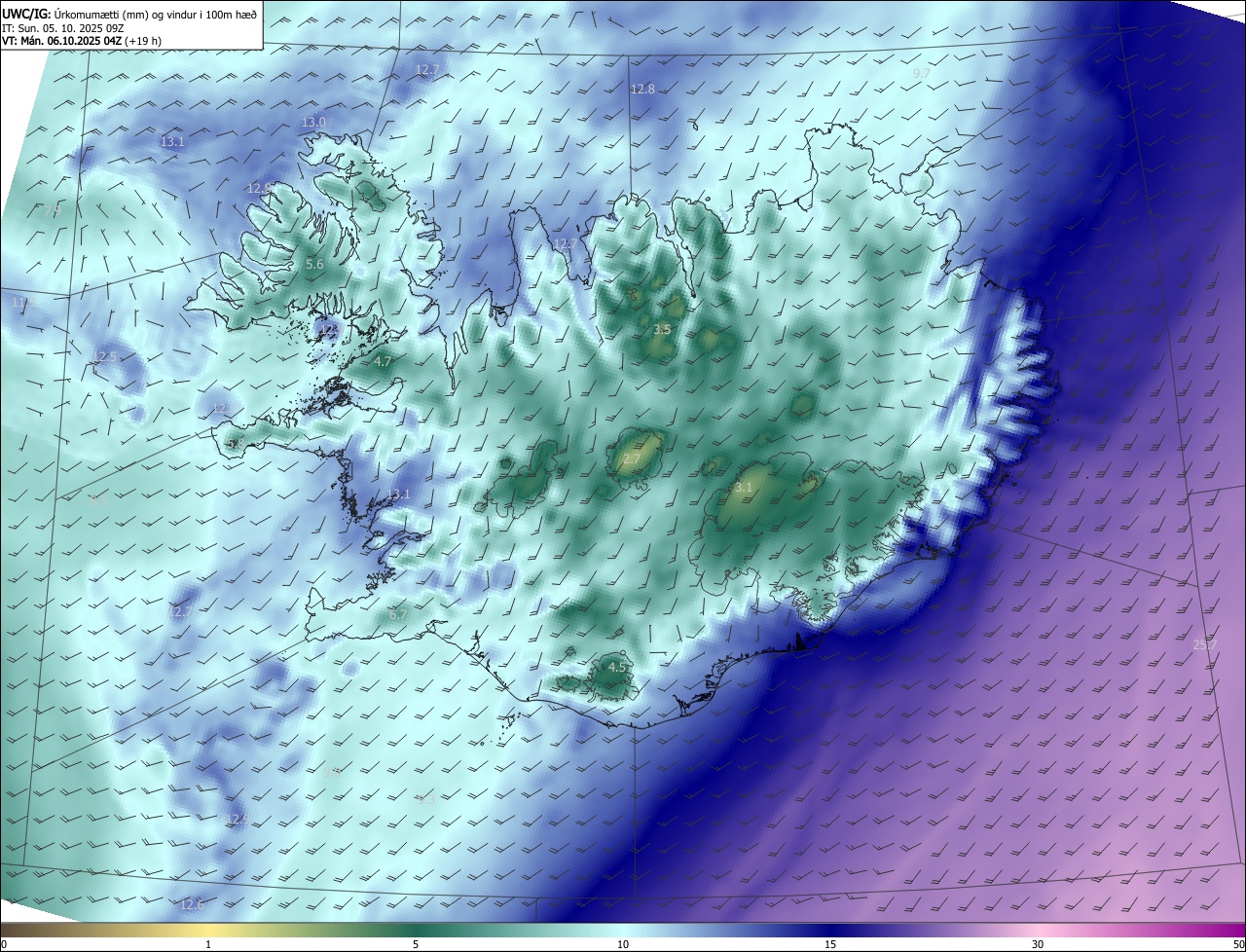1246x952 pixels.
Task: Click the 50 tick on the color scale
Action: [x=1238, y=944]
